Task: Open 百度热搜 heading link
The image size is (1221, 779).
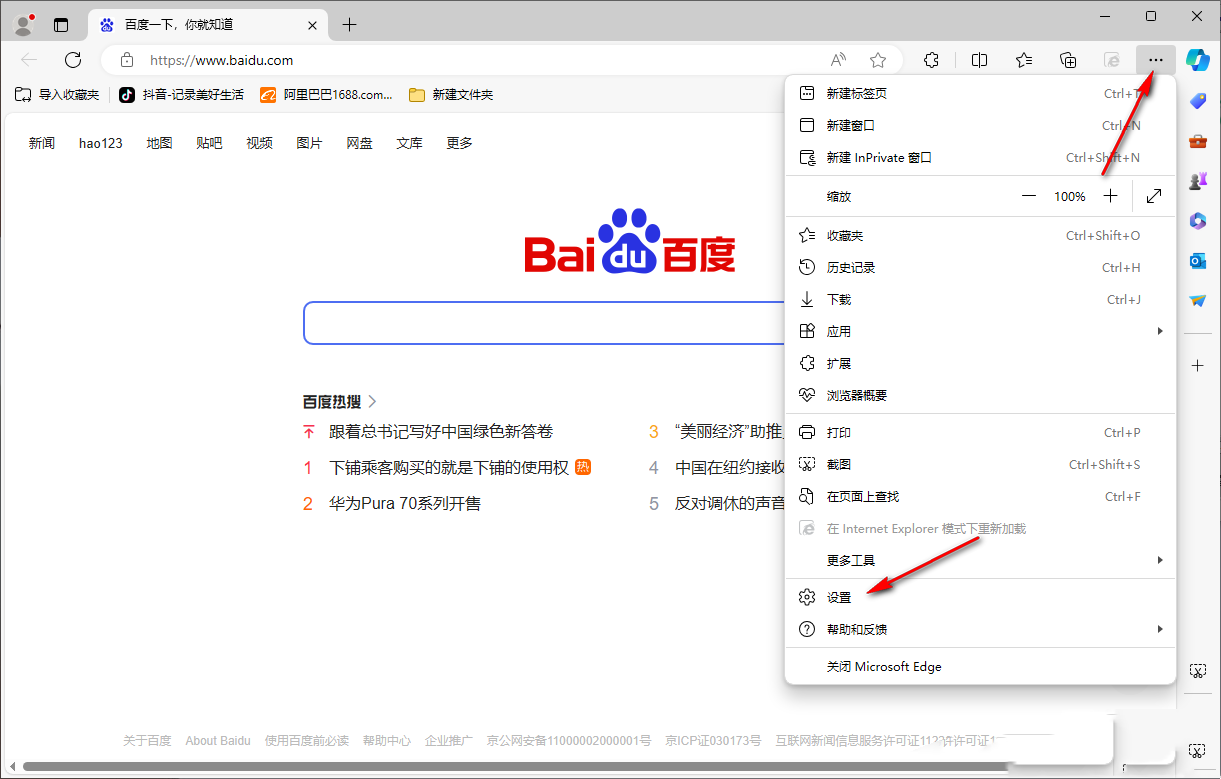Action: pyautogui.click(x=340, y=401)
